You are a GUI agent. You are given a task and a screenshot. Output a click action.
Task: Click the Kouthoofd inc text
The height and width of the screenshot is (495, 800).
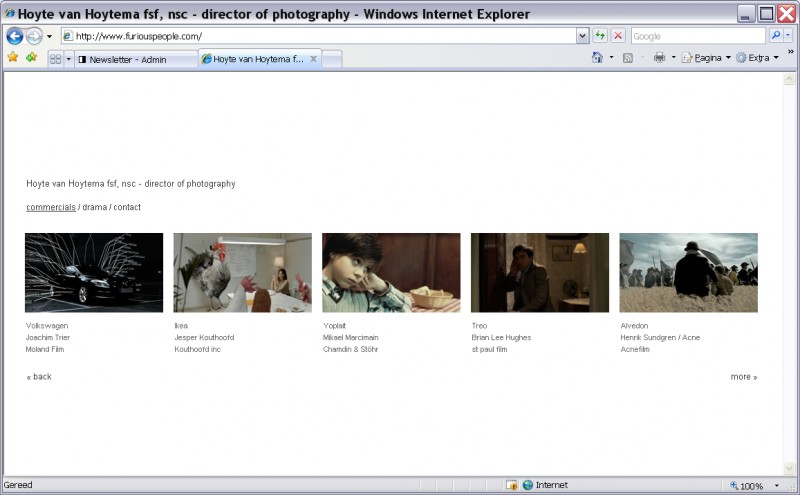[x=197, y=349]
